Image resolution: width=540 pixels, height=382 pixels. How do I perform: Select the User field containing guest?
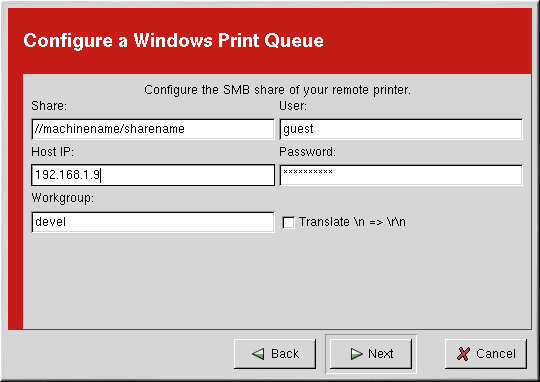pos(401,129)
